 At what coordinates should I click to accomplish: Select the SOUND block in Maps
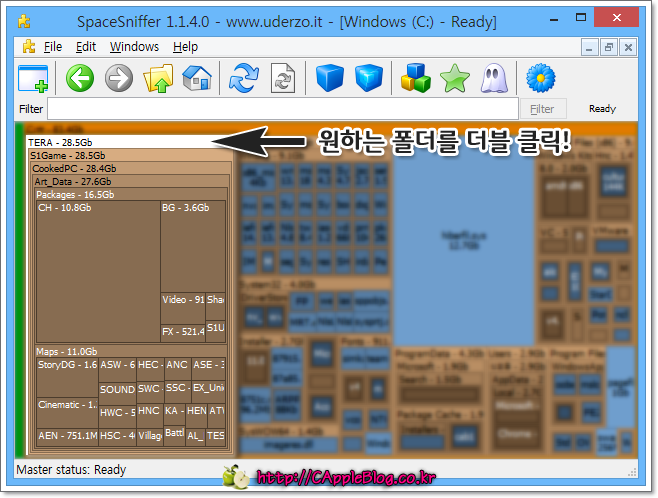pyautogui.click(x=118, y=393)
